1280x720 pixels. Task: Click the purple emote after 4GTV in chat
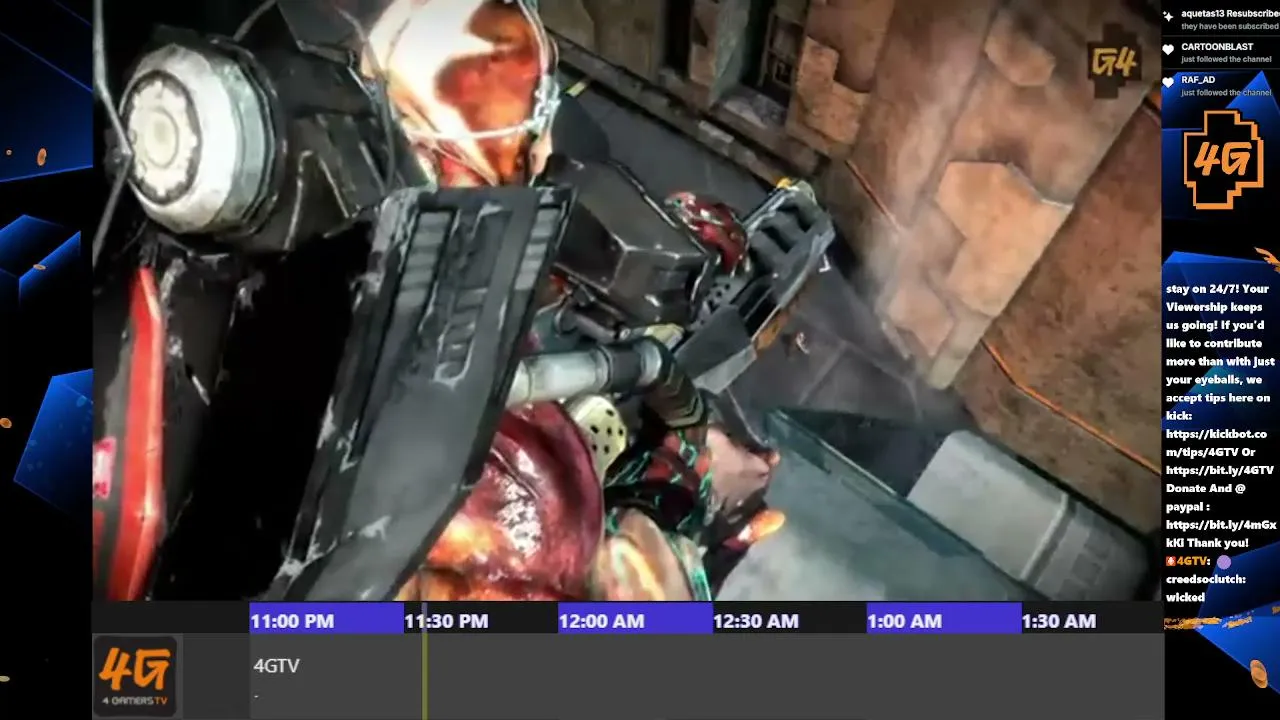click(x=1223, y=562)
